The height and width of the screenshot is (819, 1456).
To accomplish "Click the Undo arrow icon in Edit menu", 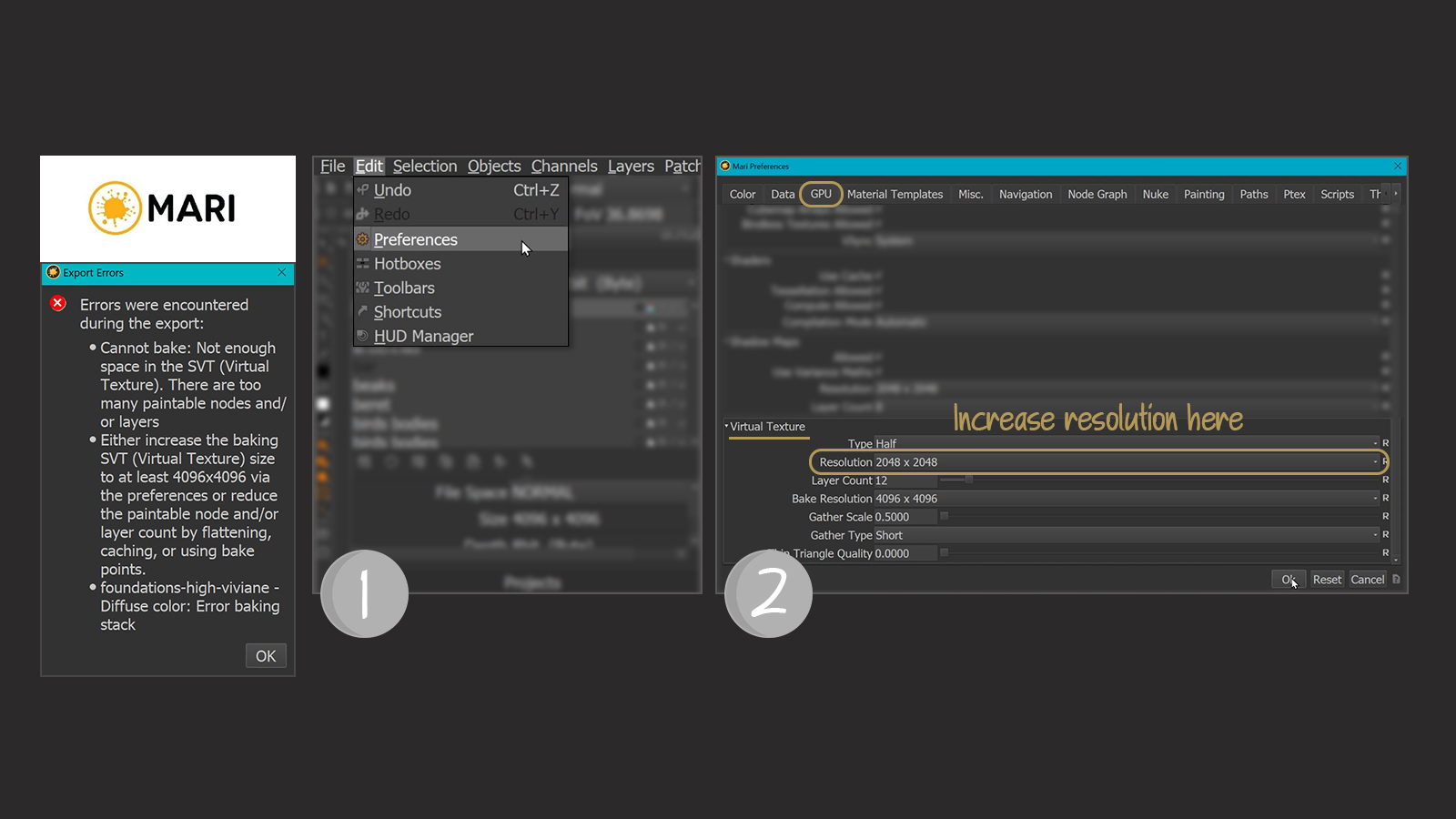I will tap(362, 189).
